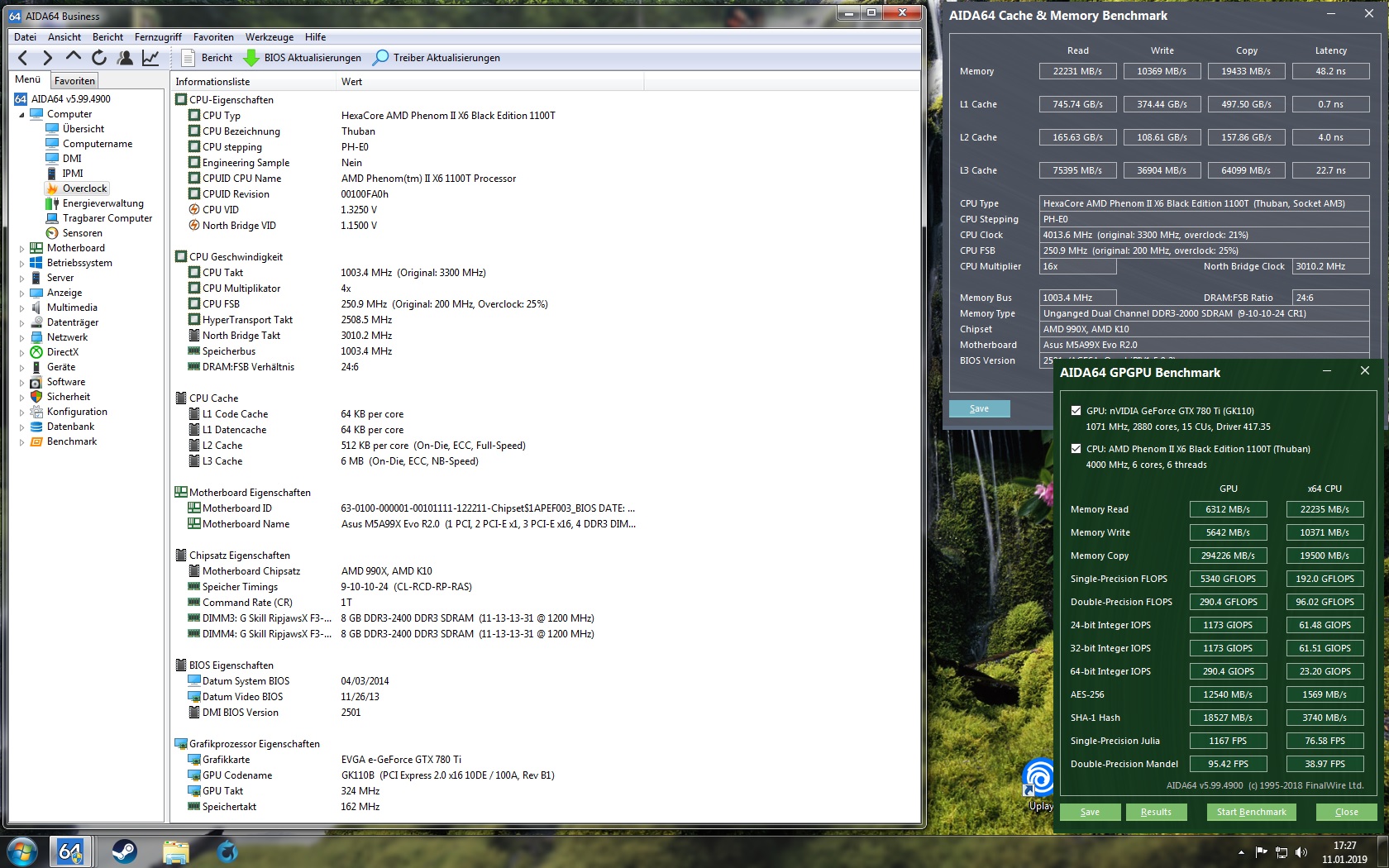Click the Datenbank icon in tree
1389x868 pixels.
pyautogui.click(x=36, y=427)
